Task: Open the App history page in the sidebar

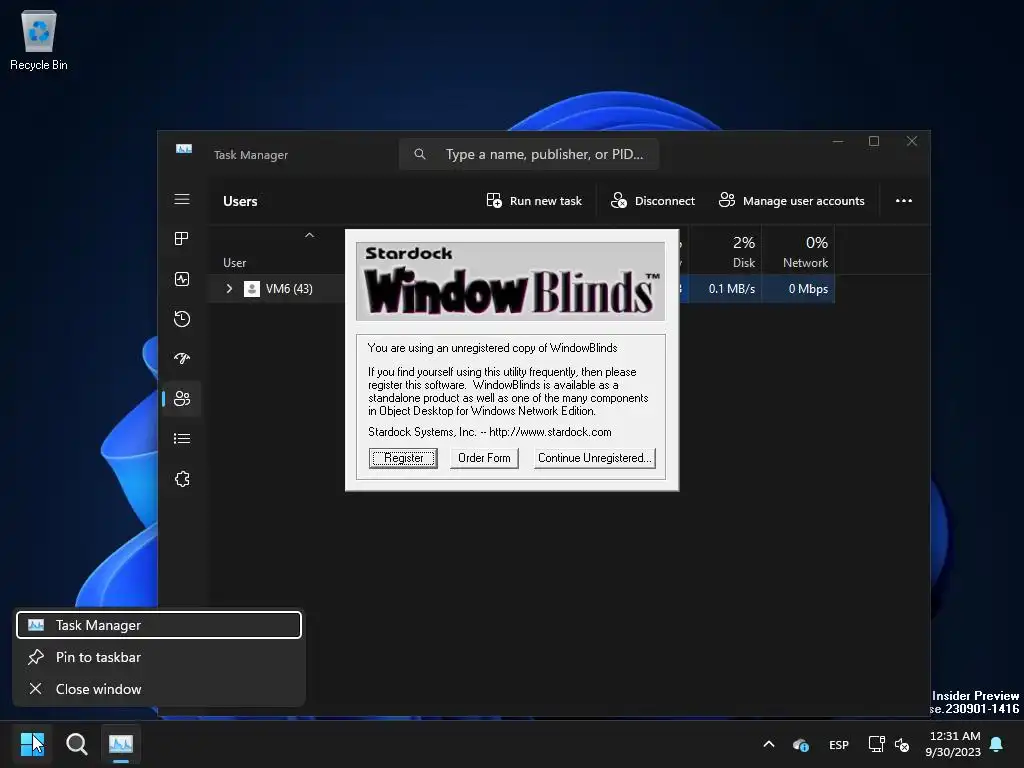Action: [182, 319]
